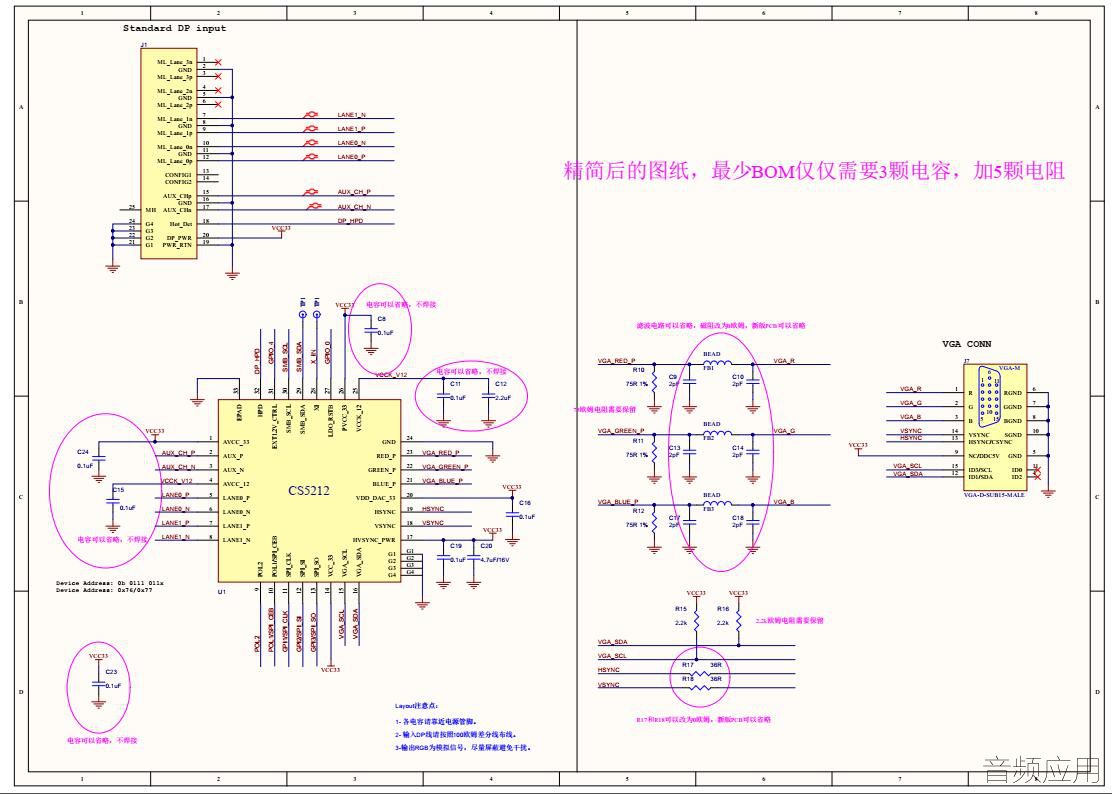Viewport: 1112px width, 794px height.
Task: Select the VCCK_V12 net label above pin 25
Action: pyautogui.click(x=391, y=374)
